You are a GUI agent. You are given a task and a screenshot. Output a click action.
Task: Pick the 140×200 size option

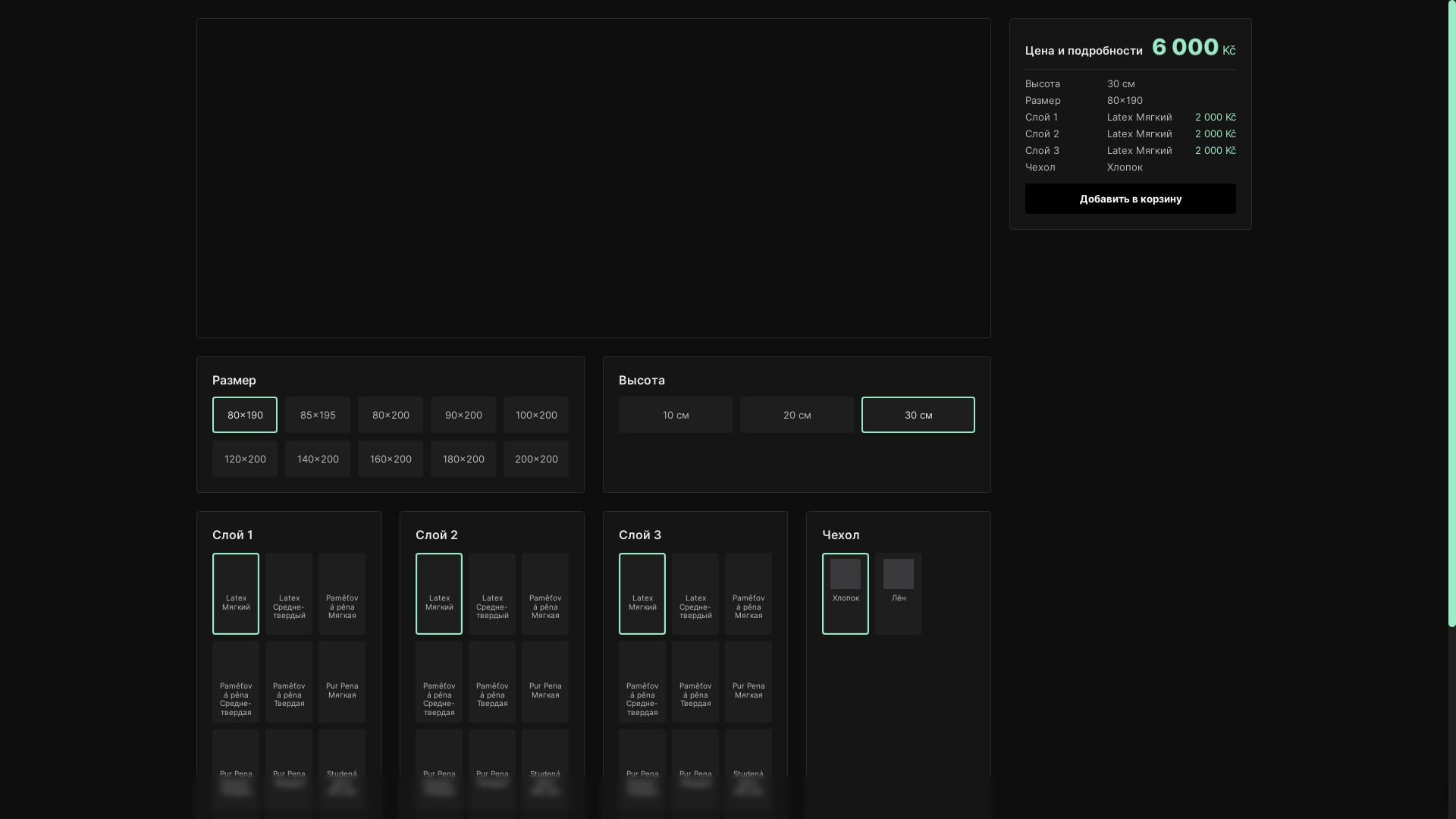318,459
